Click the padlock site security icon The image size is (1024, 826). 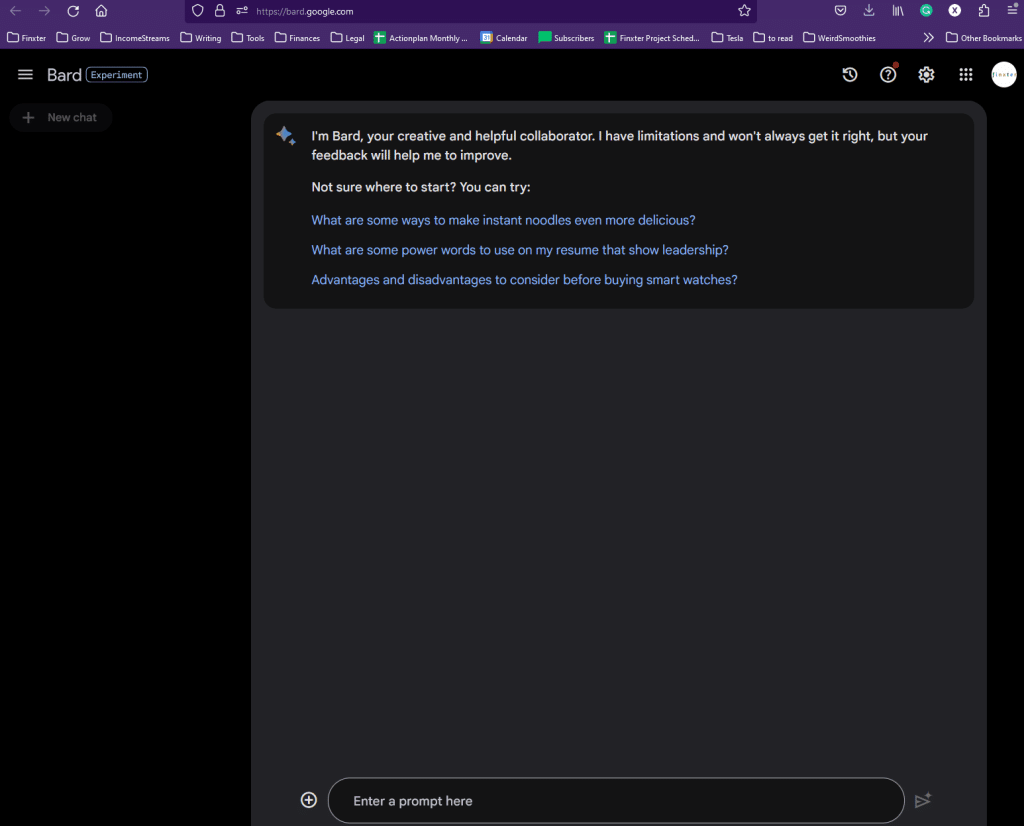point(220,10)
